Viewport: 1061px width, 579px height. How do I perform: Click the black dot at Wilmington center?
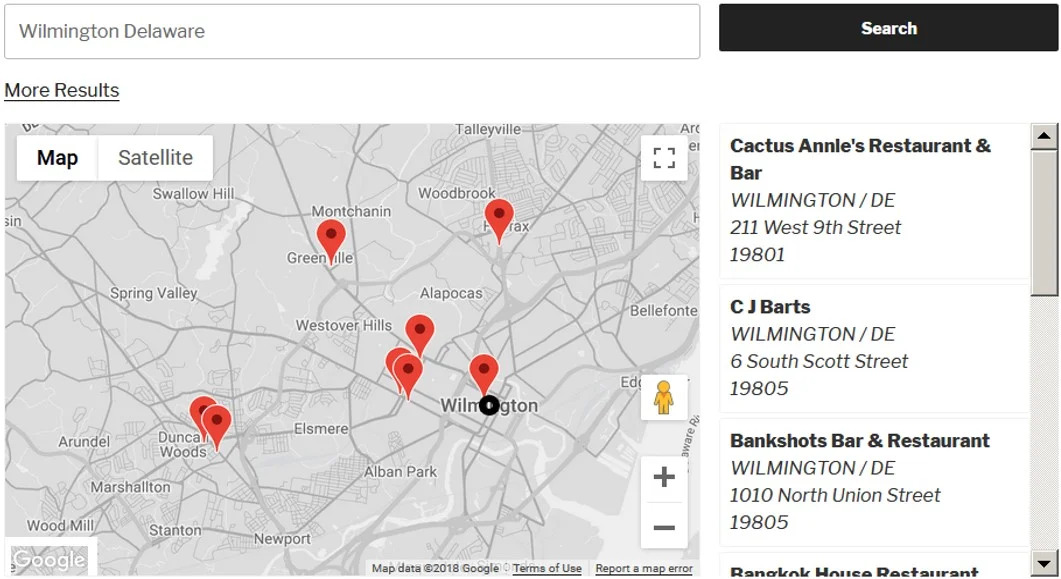[489, 405]
